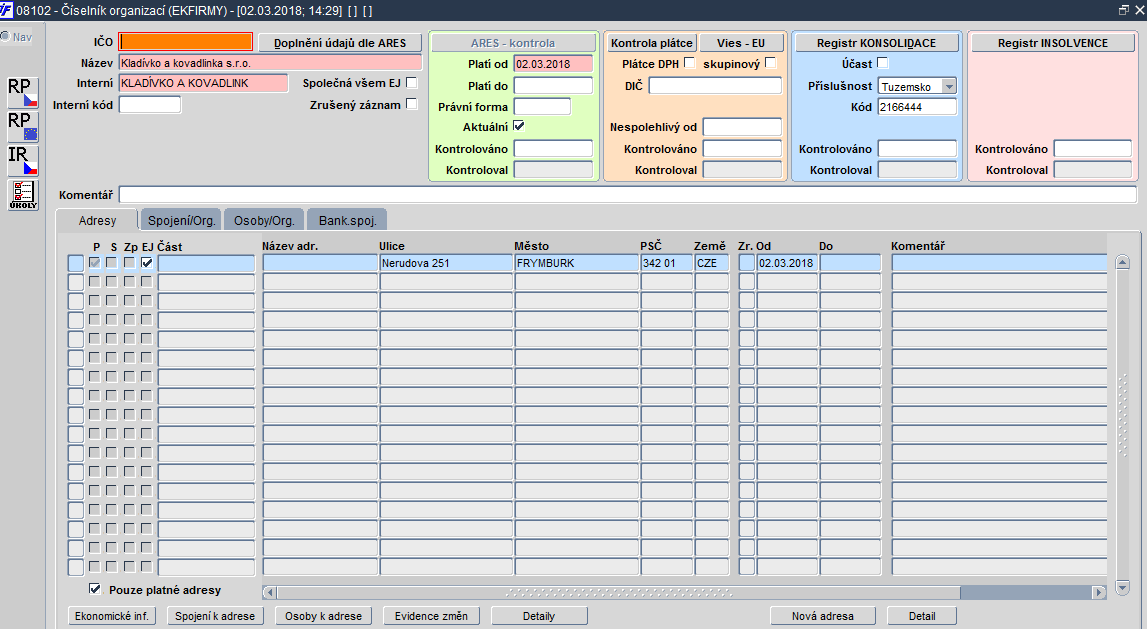This screenshot has width=1147, height=629.
Task: Click the horizontal scrollbar right arrow
Action: (1099, 592)
